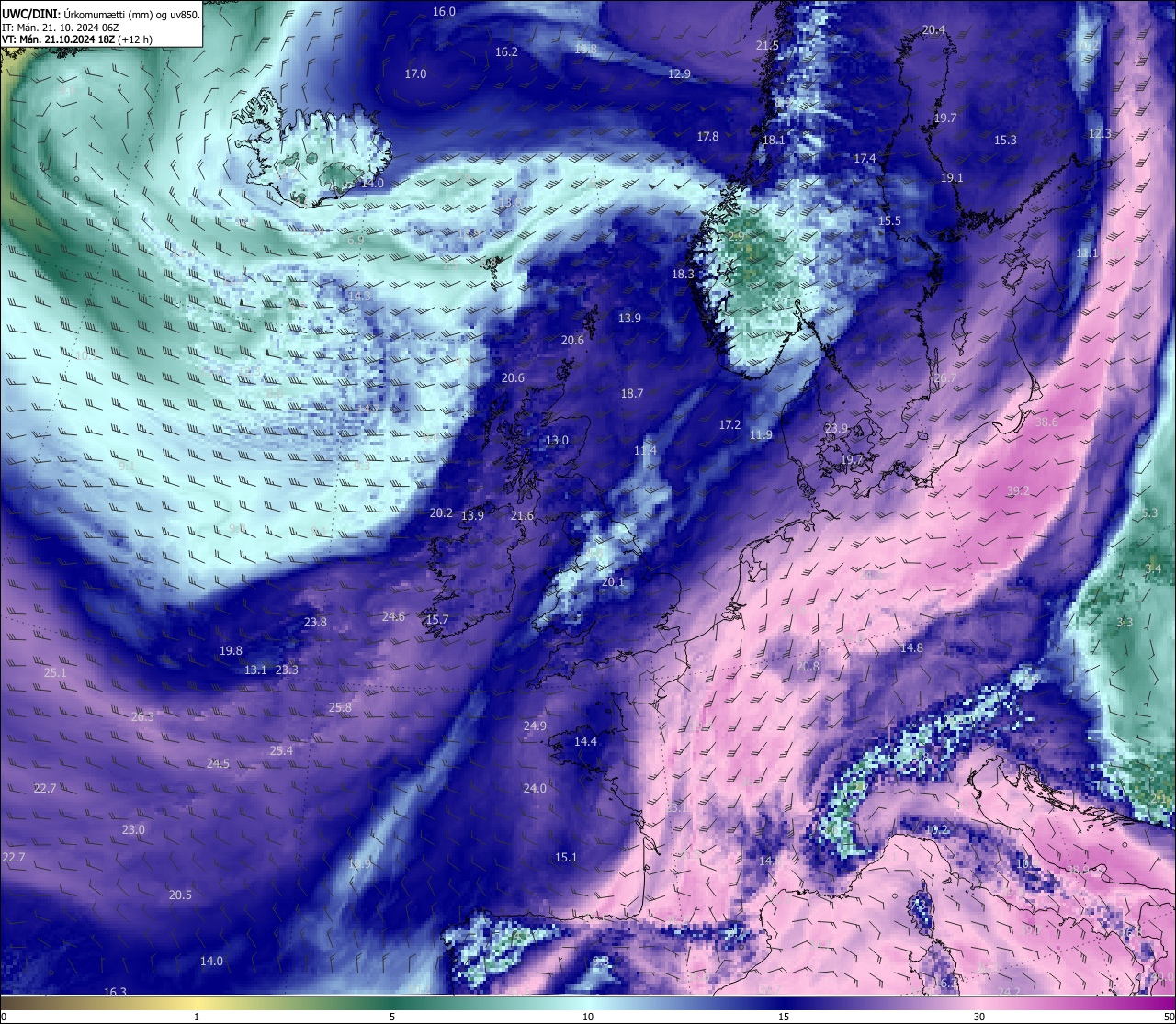Click the map value '19.1'
The height and width of the screenshot is (1024, 1176).
[952, 177]
